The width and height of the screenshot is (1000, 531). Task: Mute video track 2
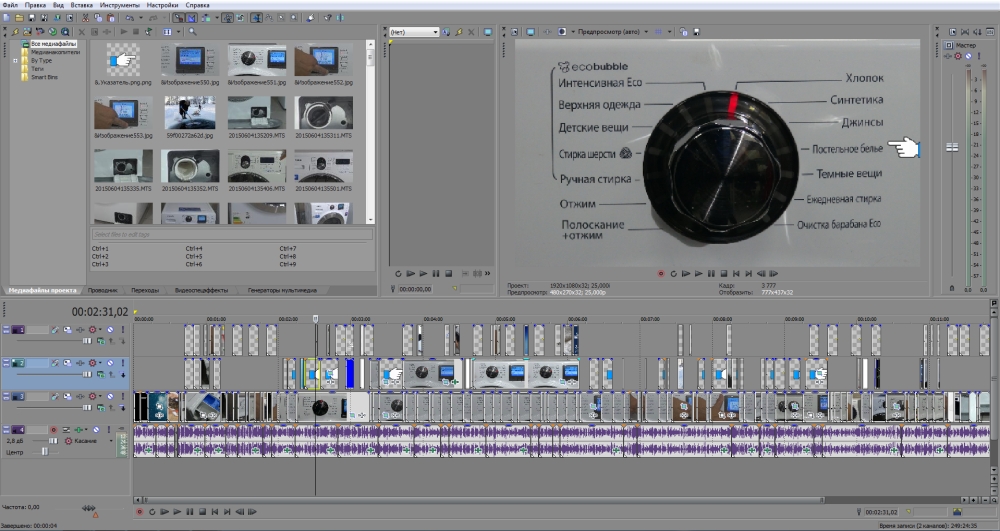pos(110,363)
